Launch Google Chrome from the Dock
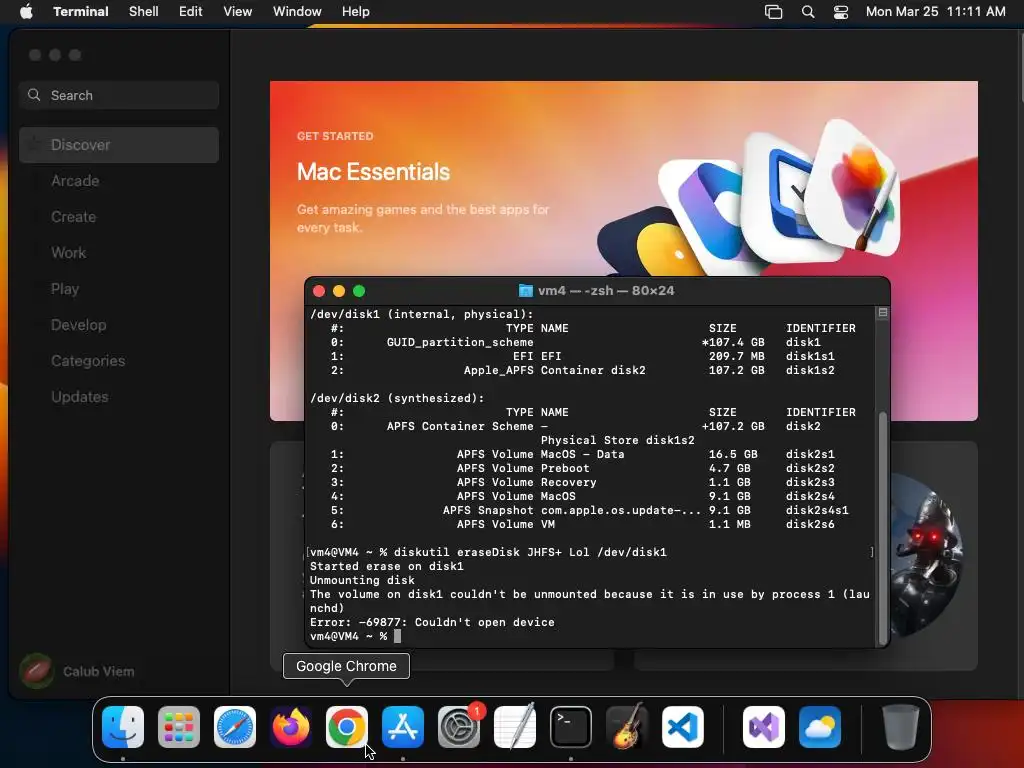 coord(347,727)
